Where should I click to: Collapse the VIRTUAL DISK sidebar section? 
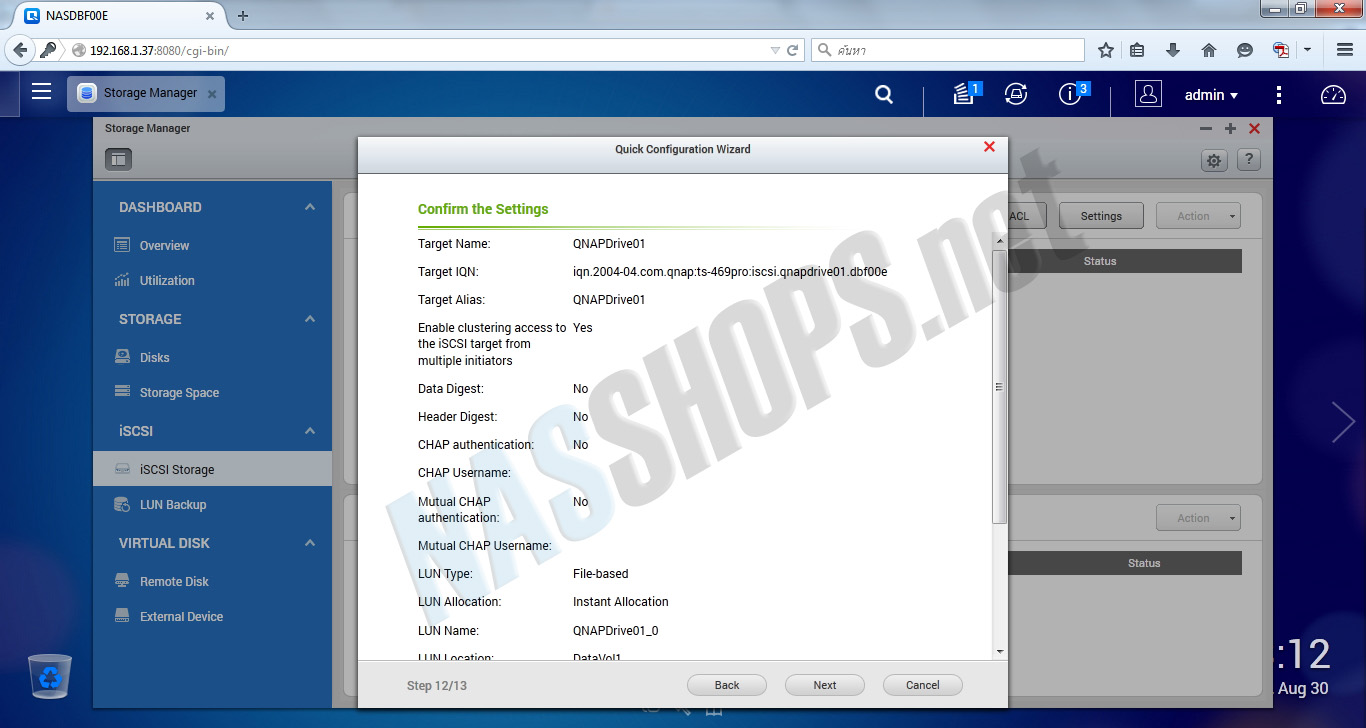coord(310,543)
